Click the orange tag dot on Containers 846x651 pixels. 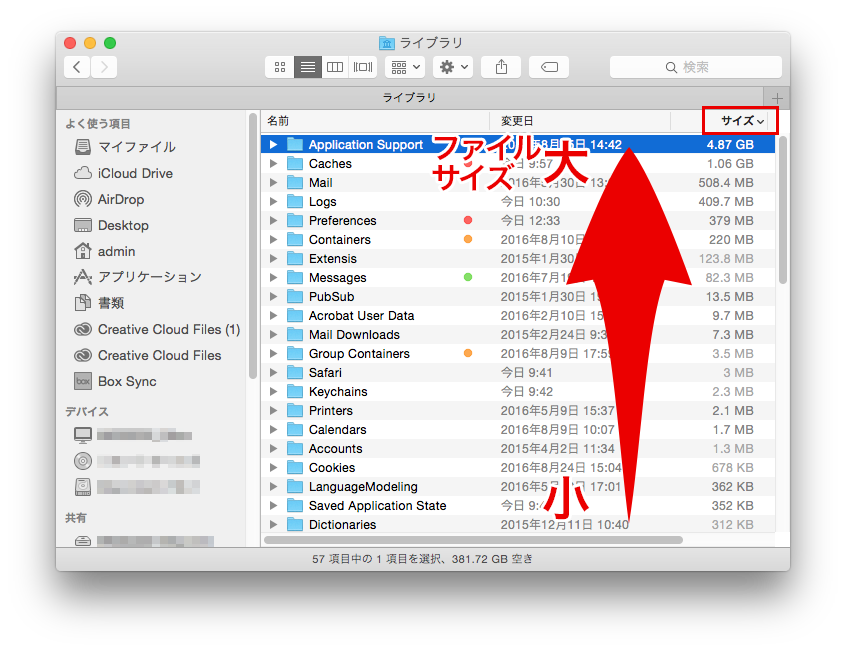(468, 239)
